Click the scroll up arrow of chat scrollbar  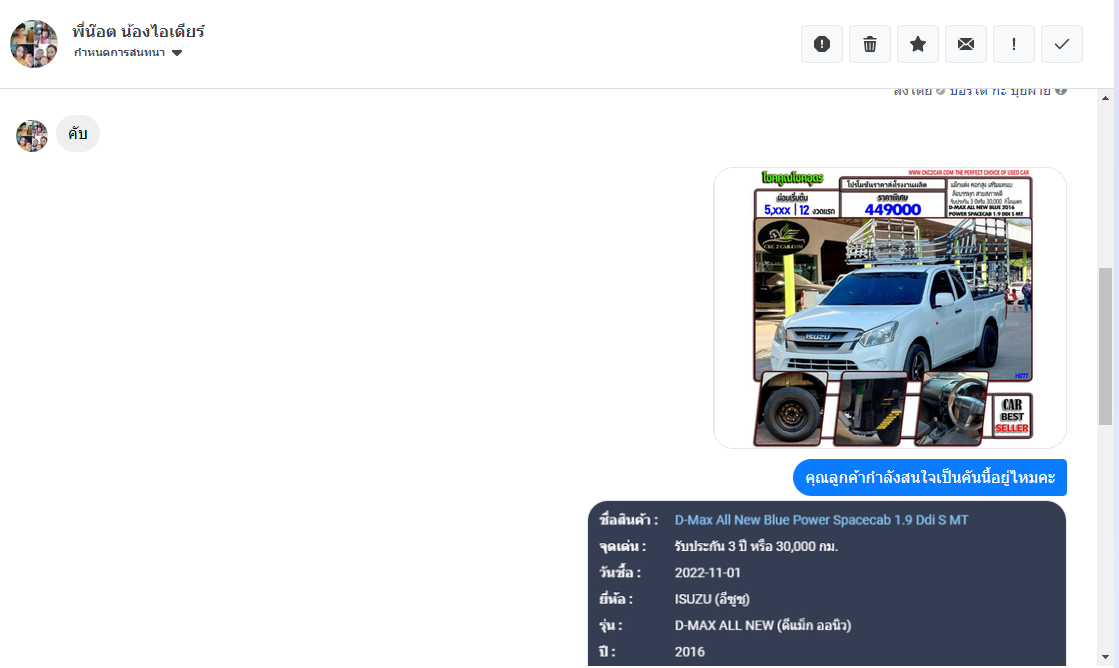[x=1105, y=98]
